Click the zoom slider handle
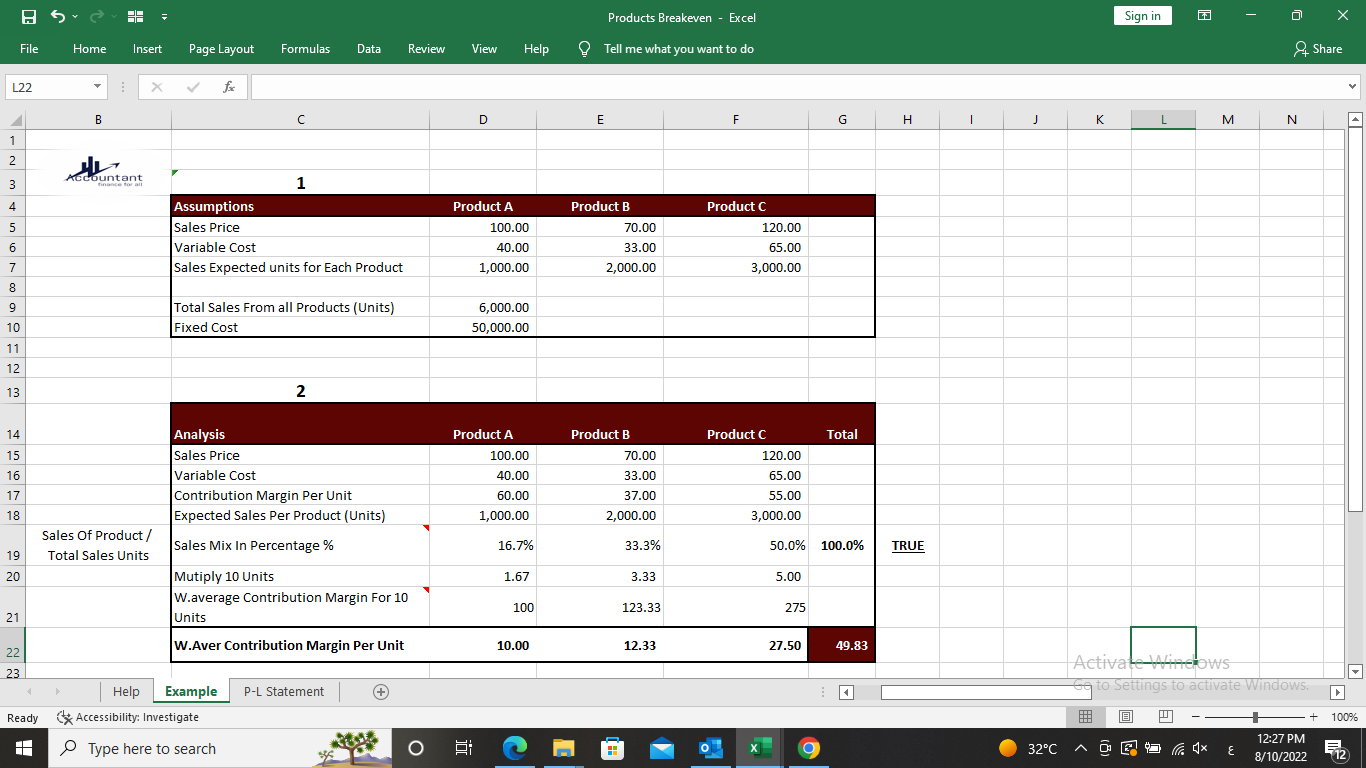The width and height of the screenshot is (1366, 768). [x=1256, y=717]
